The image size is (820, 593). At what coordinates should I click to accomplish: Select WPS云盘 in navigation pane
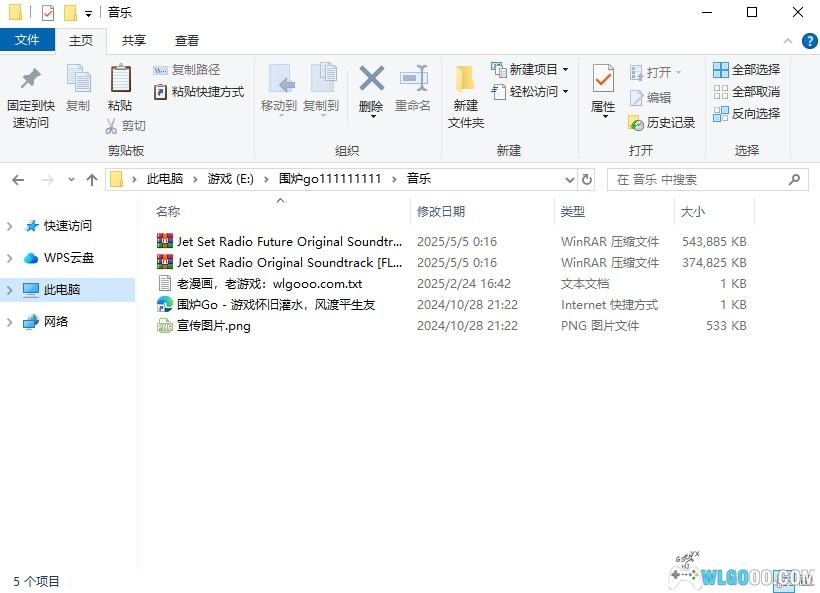pyautogui.click(x=69, y=258)
